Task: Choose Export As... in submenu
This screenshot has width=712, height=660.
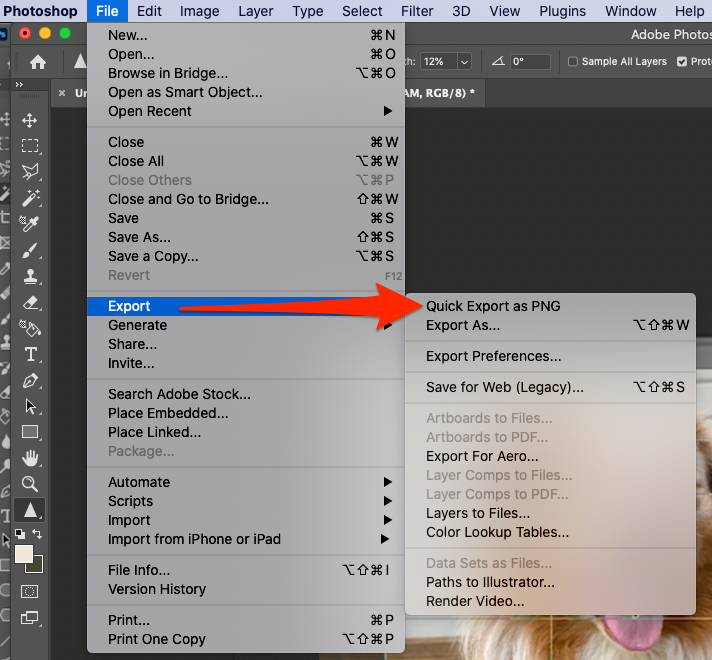Action: 550,325
